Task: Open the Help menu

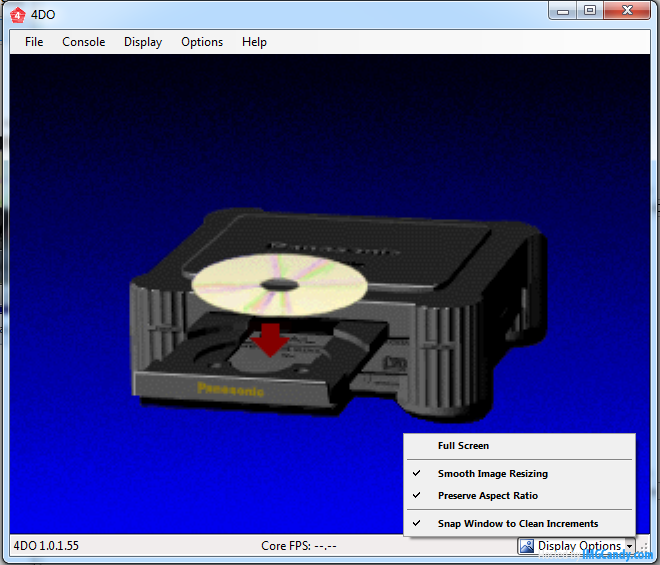Action: (x=254, y=42)
